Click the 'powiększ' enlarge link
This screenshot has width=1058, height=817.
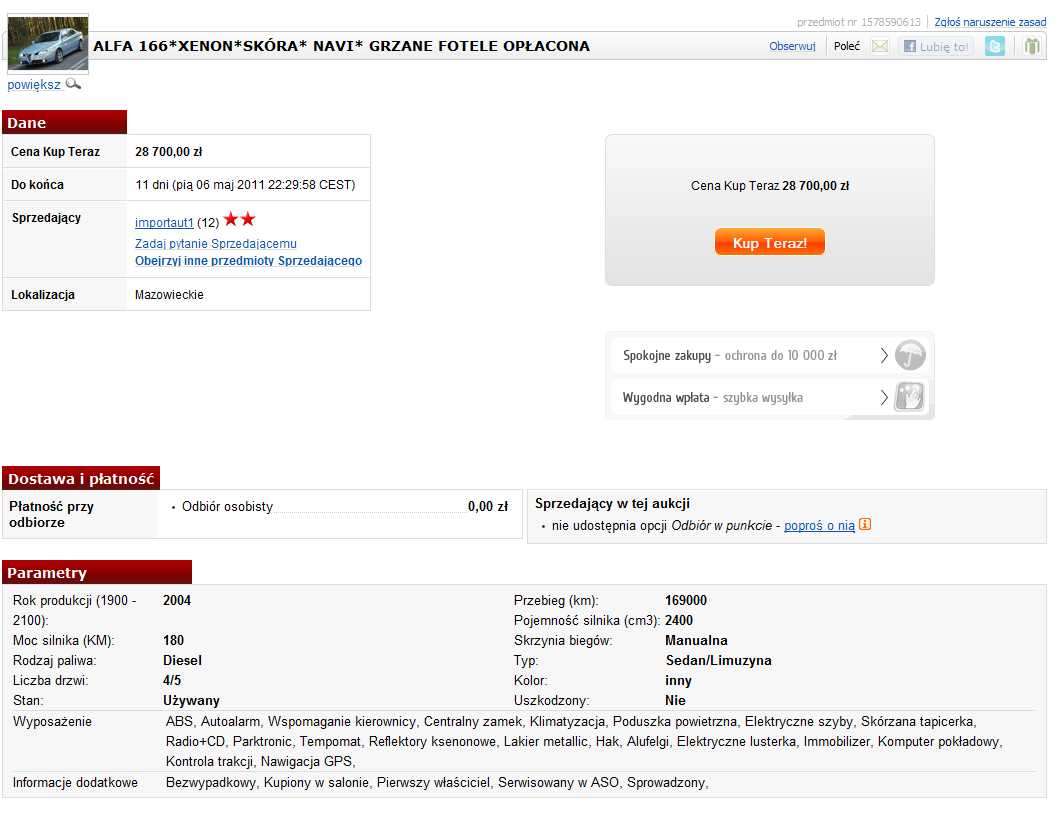[x=34, y=84]
